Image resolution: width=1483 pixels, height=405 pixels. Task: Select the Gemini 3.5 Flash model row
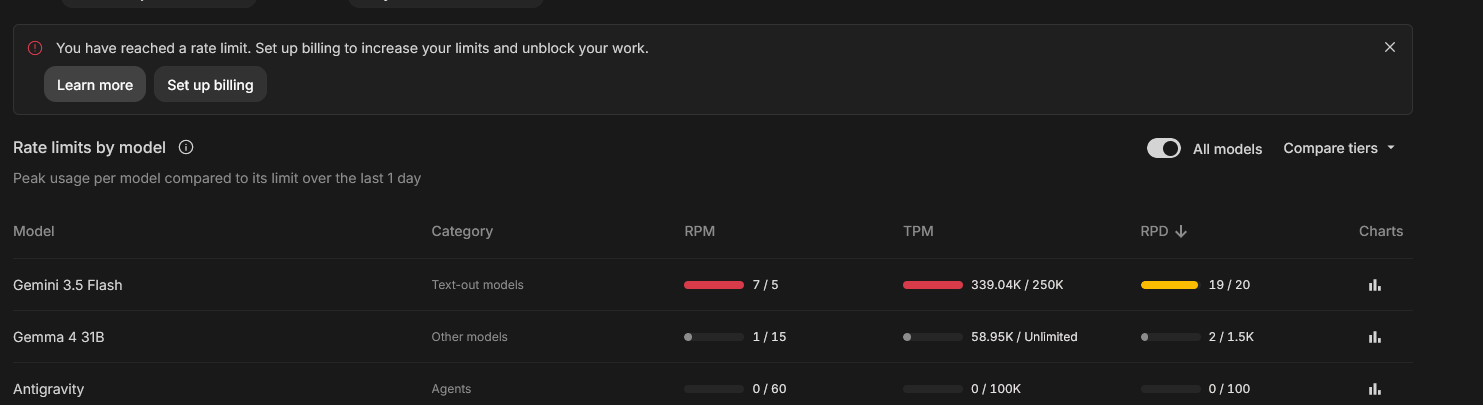(x=712, y=285)
